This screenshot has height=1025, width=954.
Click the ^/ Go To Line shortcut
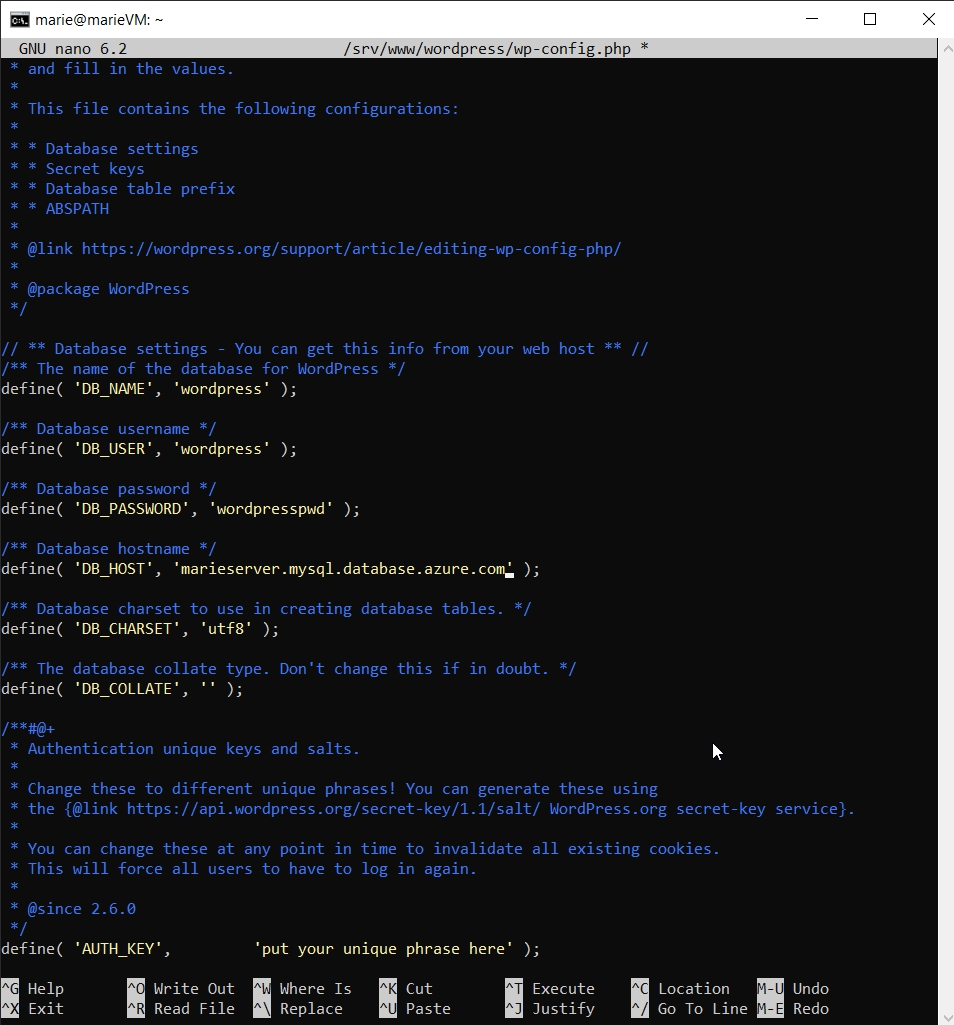pos(690,1009)
